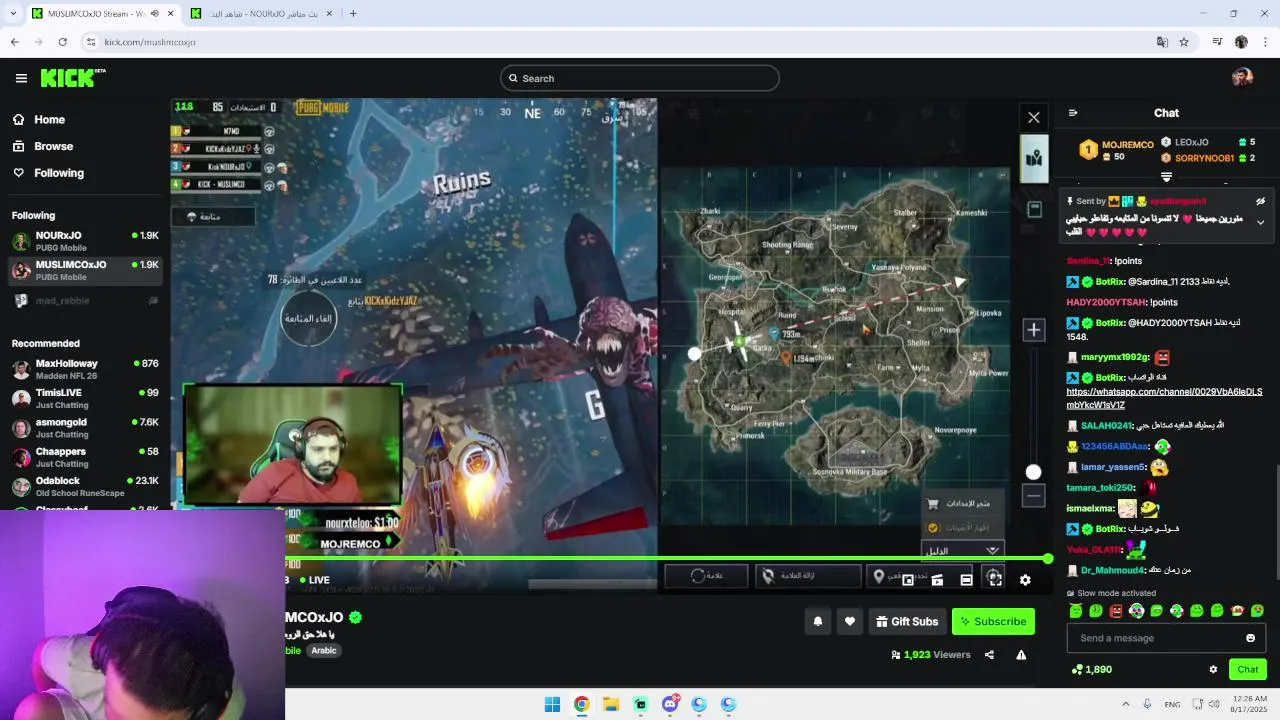Image resolution: width=1280 pixels, height=720 pixels.
Task: Switch player to theater mode
Action: pyautogui.click(x=966, y=580)
